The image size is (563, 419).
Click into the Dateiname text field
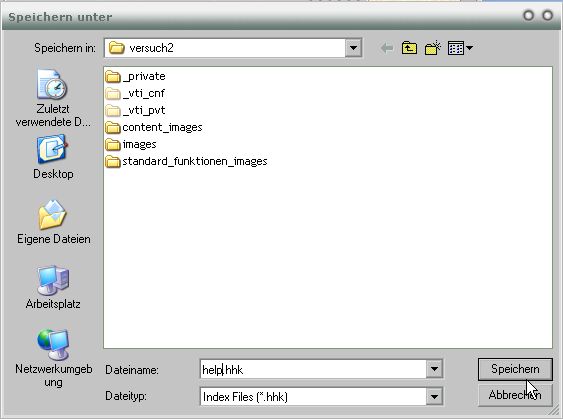point(313,369)
